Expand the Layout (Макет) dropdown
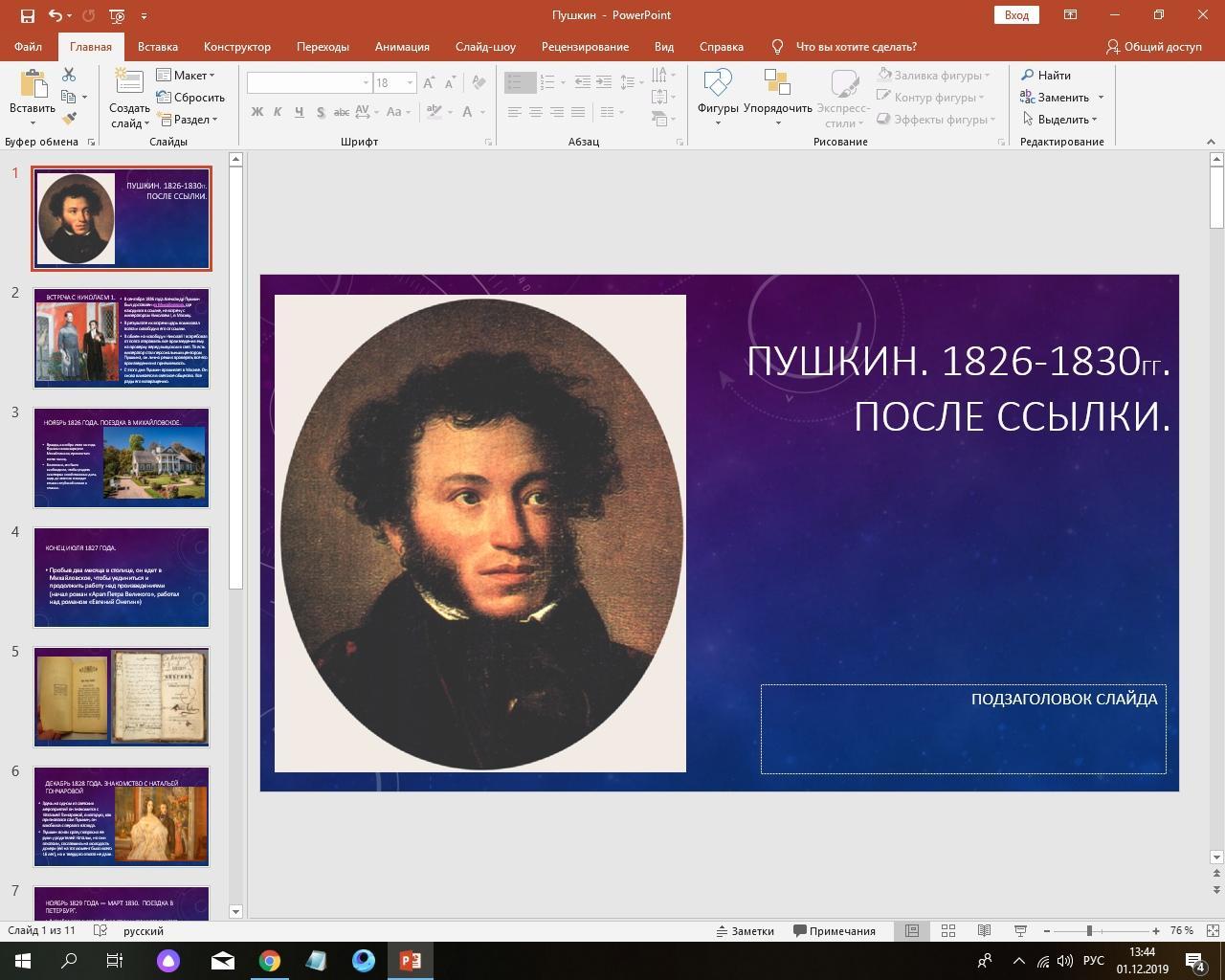Image resolution: width=1225 pixels, height=980 pixels. tap(187, 75)
